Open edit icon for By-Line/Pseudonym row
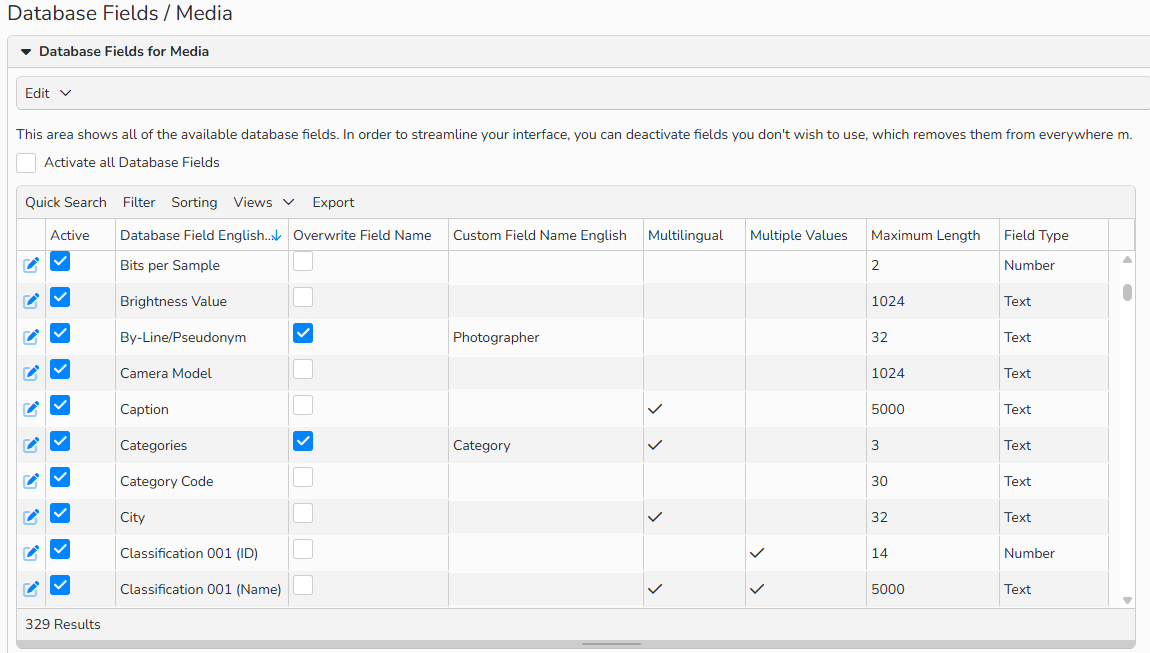 31,337
